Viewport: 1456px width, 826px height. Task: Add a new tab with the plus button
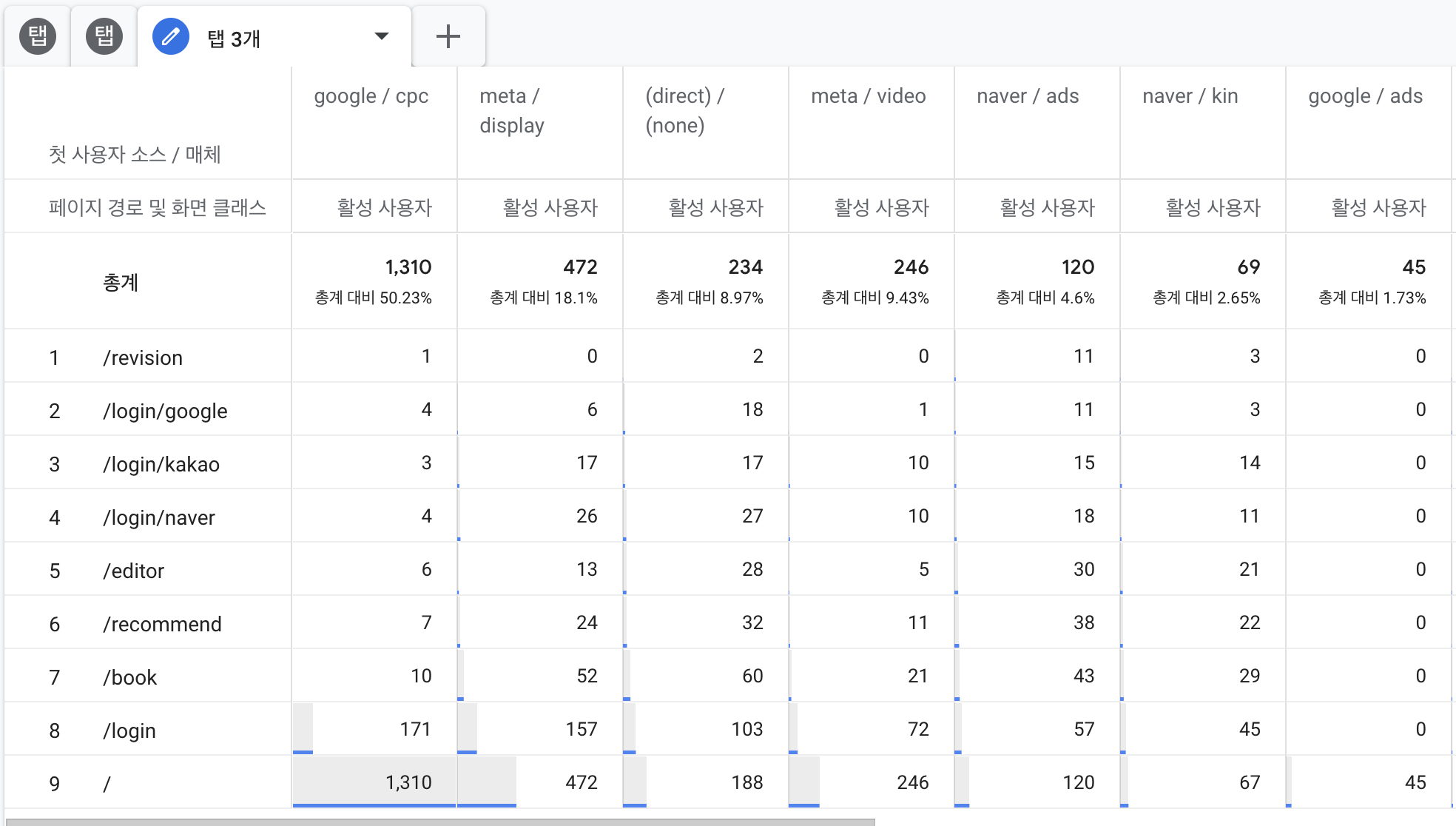click(448, 36)
